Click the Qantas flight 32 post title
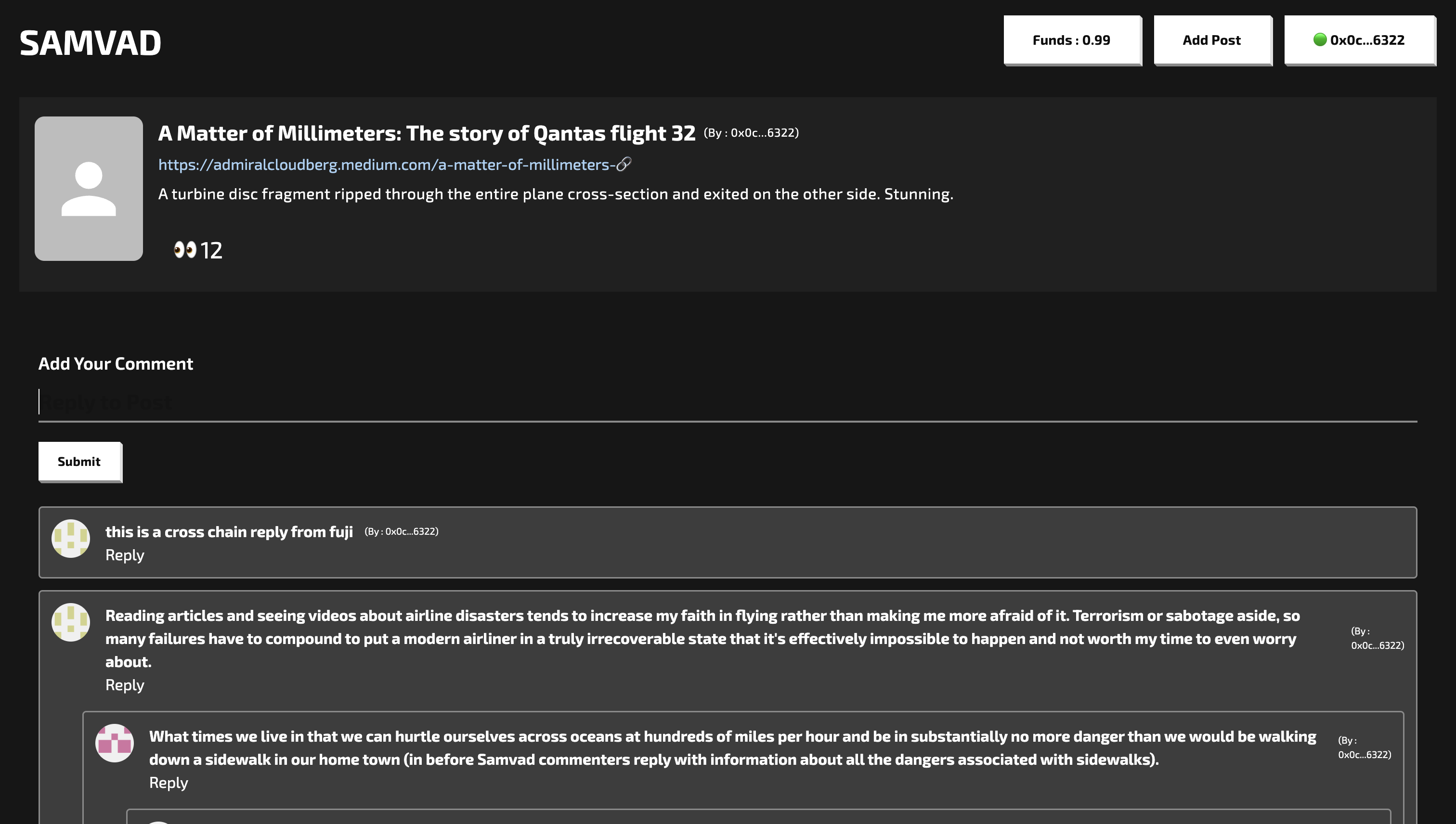The height and width of the screenshot is (824, 1456). click(426, 133)
